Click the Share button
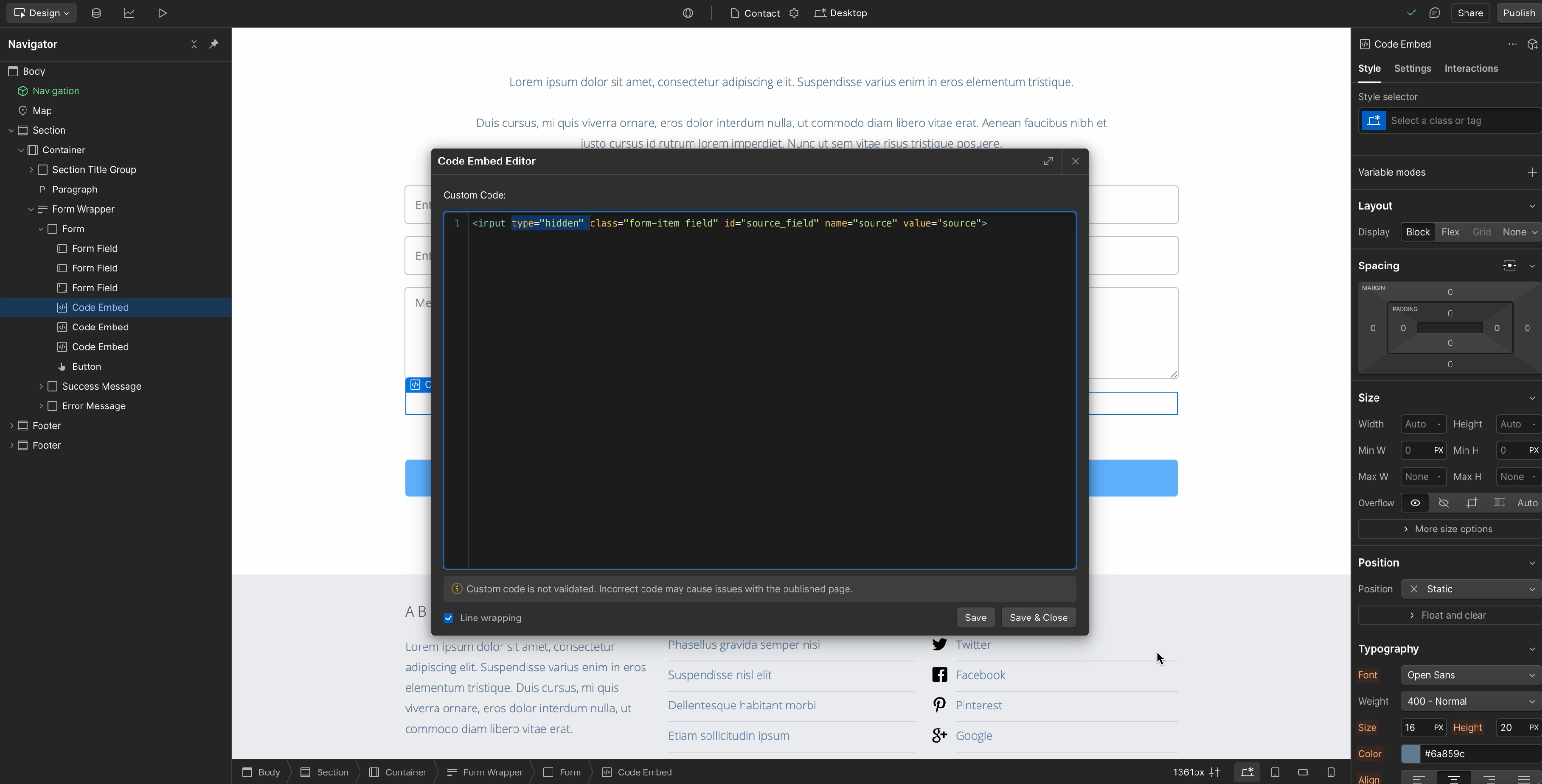 [1470, 13]
